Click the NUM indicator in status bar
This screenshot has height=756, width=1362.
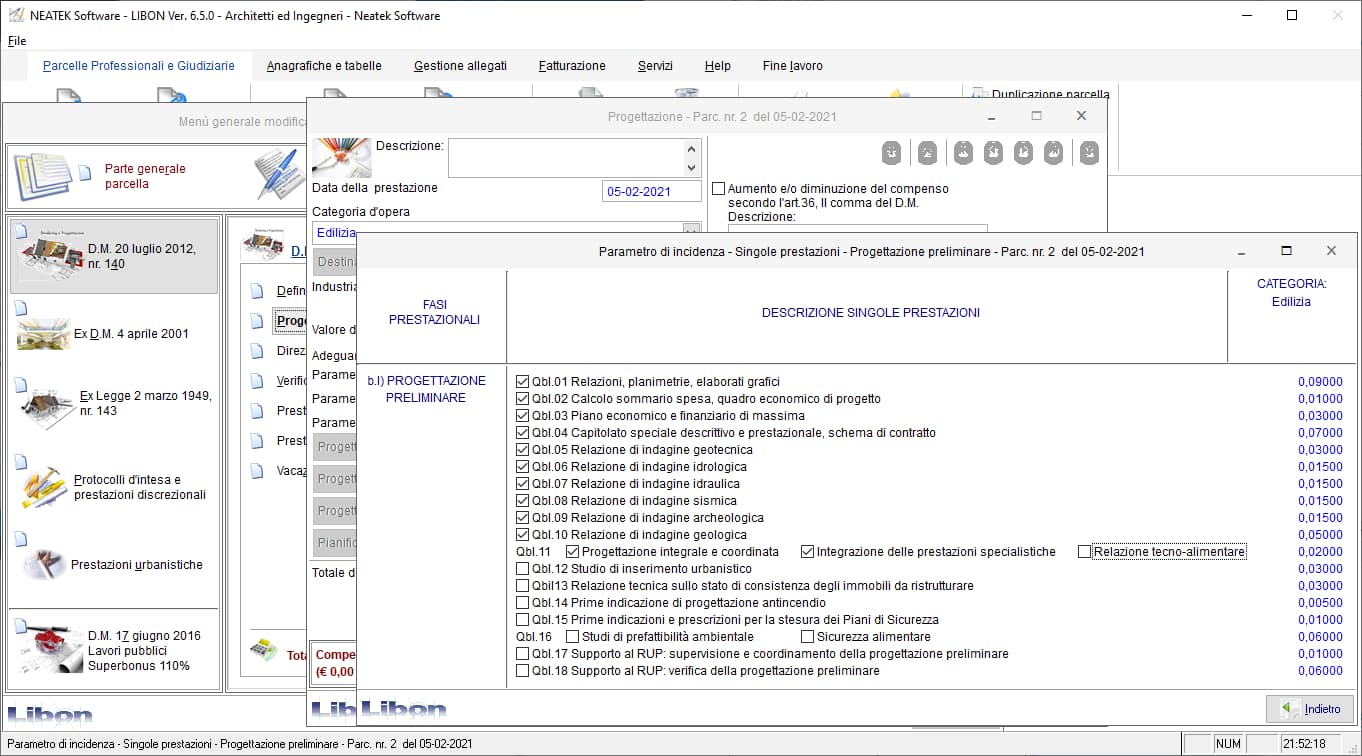(1228, 744)
